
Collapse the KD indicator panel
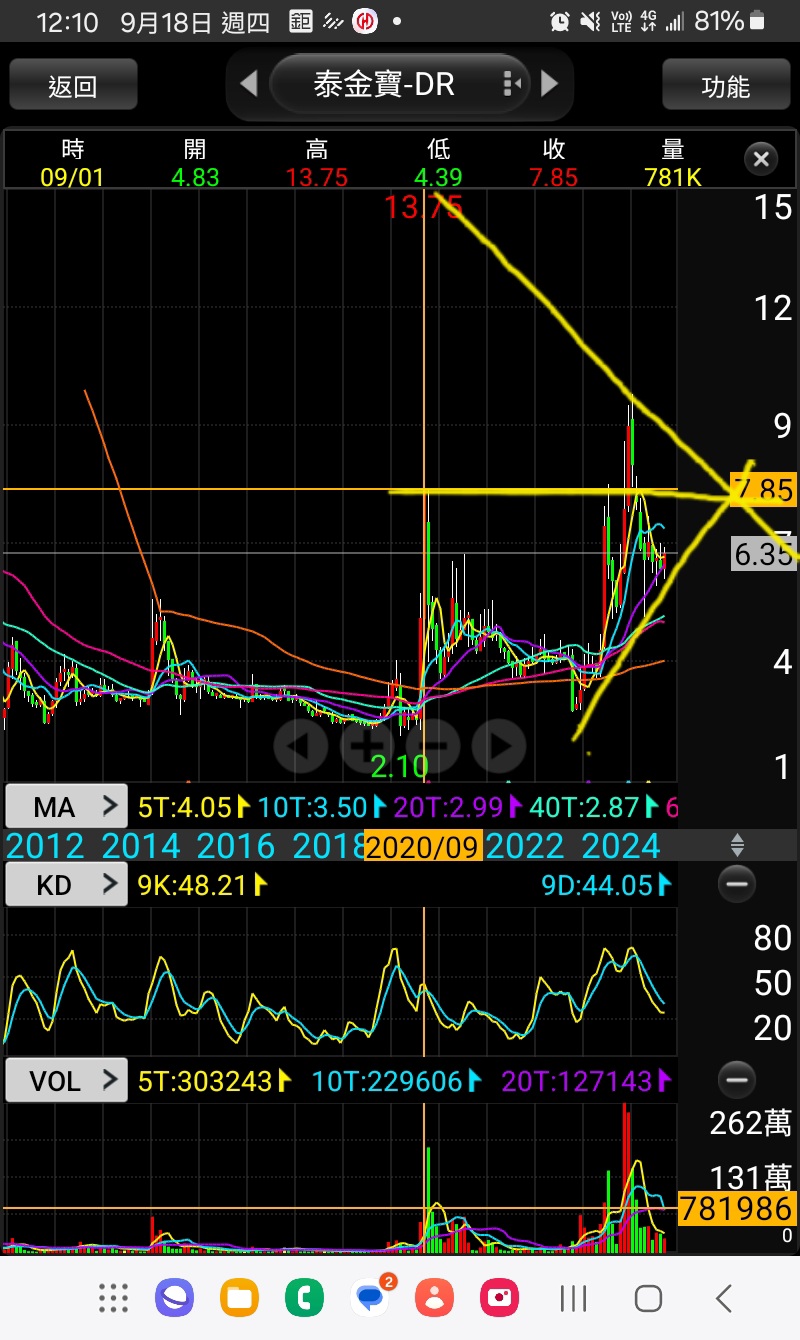737,885
